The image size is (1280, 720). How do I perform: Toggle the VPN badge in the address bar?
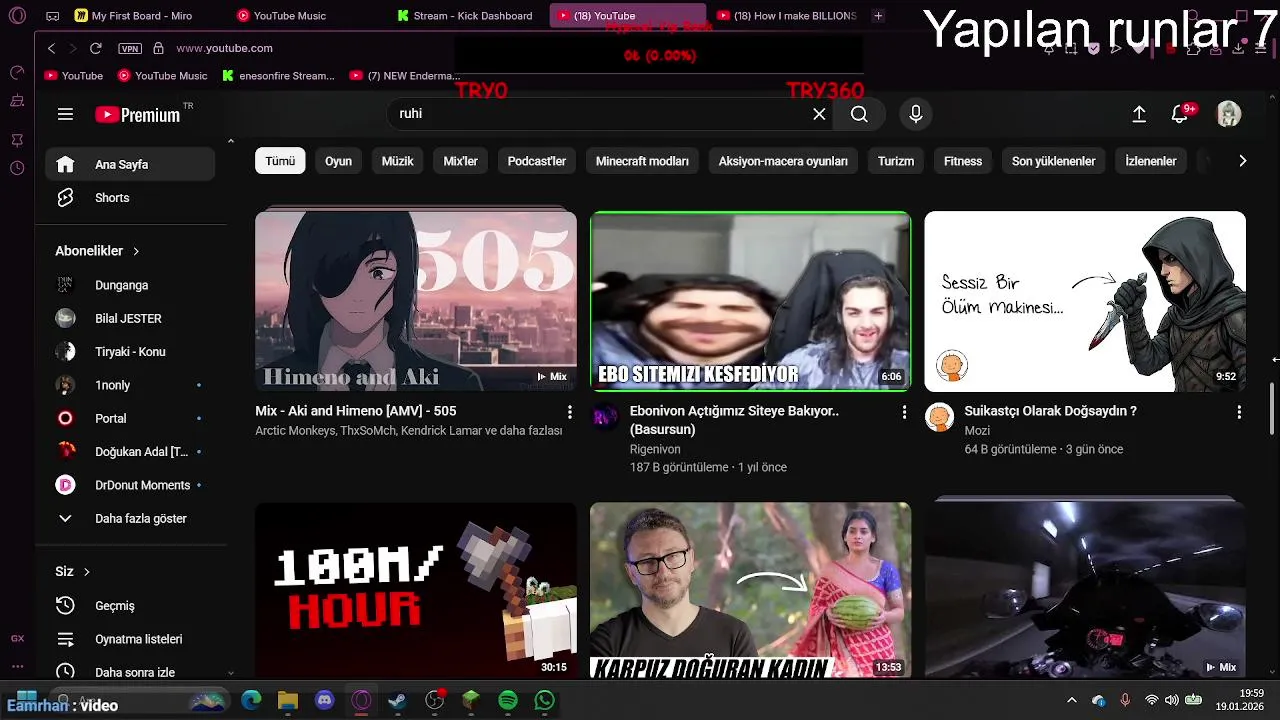point(130,48)
